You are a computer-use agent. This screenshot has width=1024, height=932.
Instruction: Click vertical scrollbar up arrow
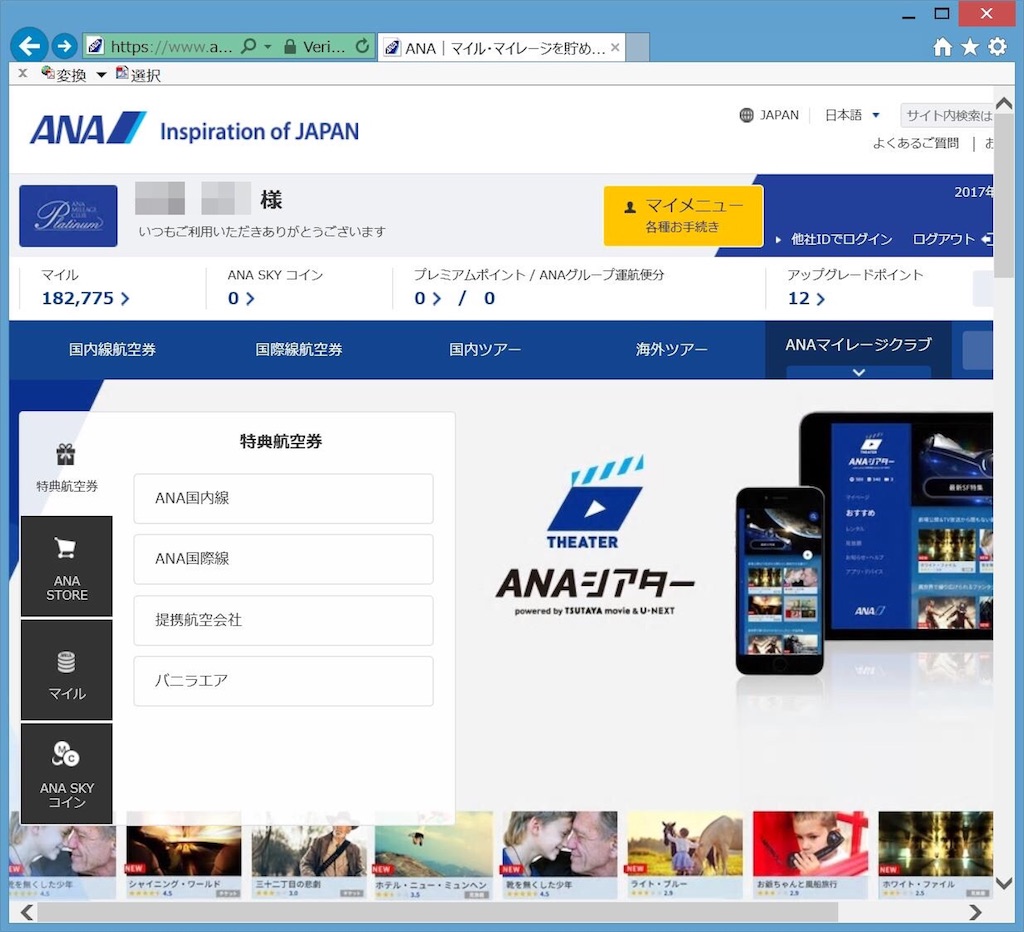point(1004,103)
